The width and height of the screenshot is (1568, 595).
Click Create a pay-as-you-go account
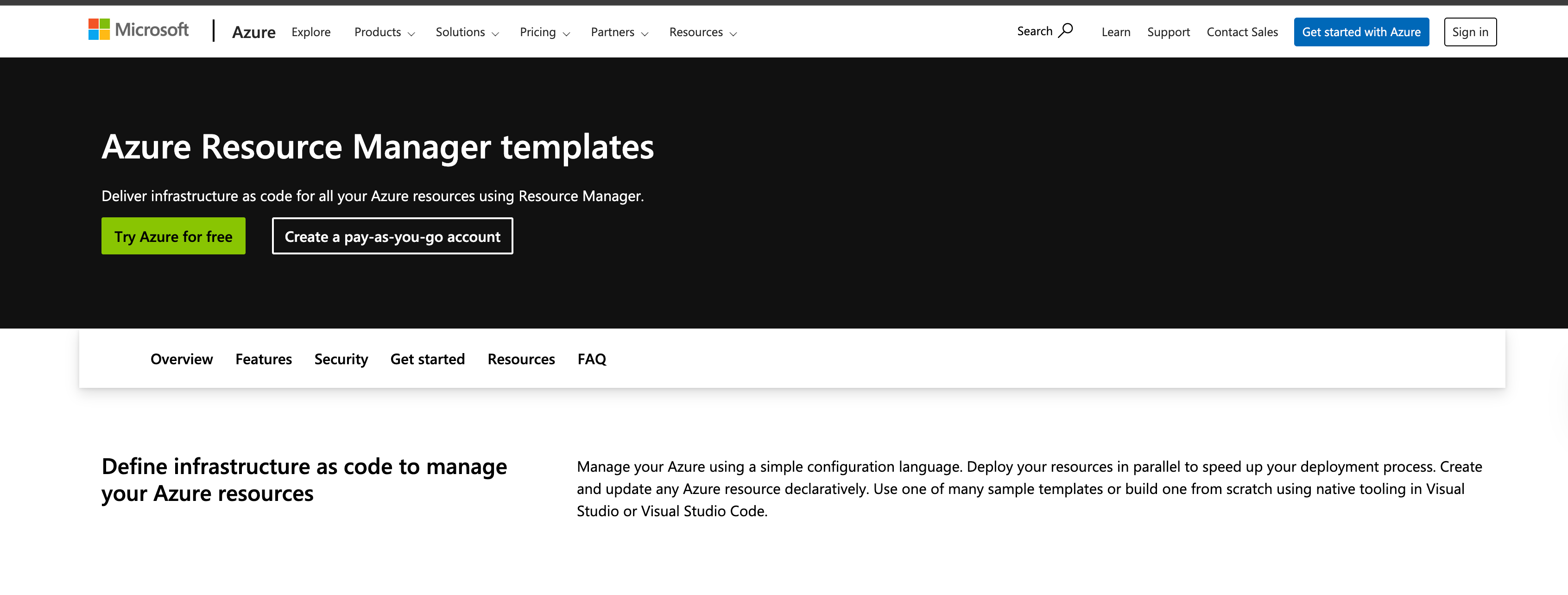392,236
